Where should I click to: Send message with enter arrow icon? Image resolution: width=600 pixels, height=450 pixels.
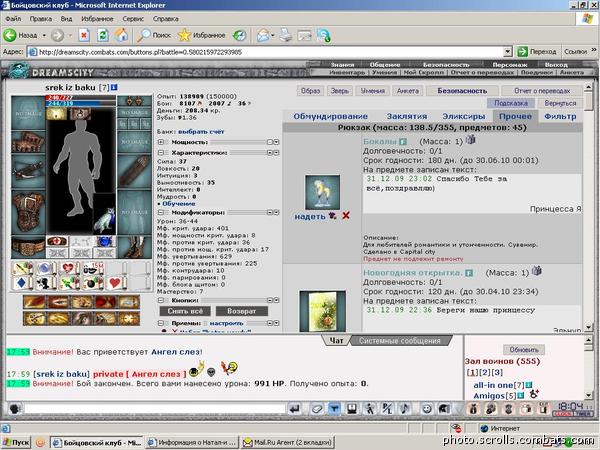pos(294,409)
